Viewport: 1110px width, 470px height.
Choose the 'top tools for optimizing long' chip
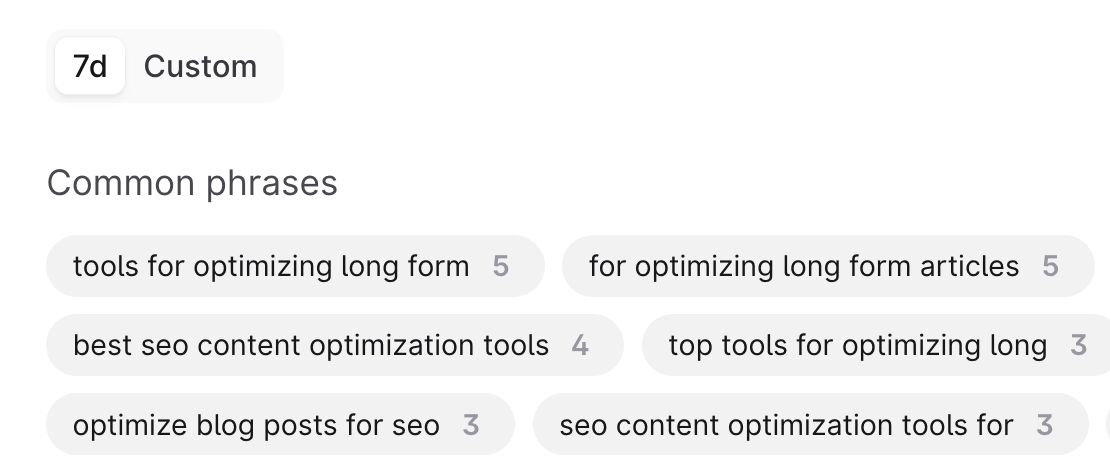tap(876, 345)
